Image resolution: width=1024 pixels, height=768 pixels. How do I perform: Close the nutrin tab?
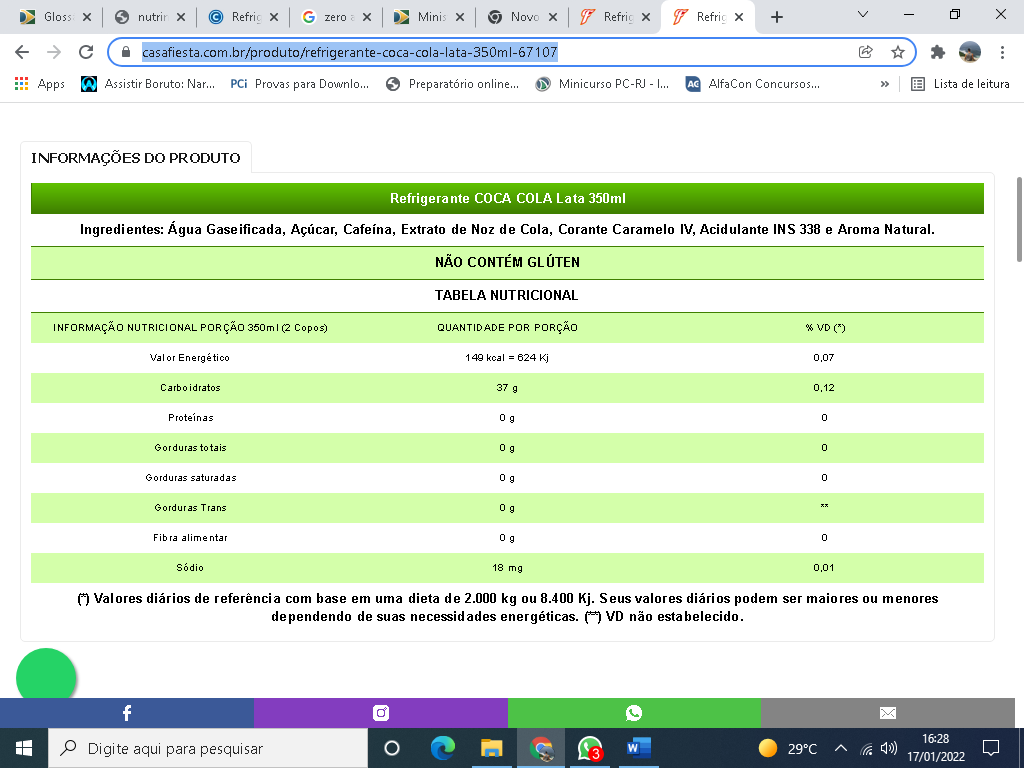(181, 17)
